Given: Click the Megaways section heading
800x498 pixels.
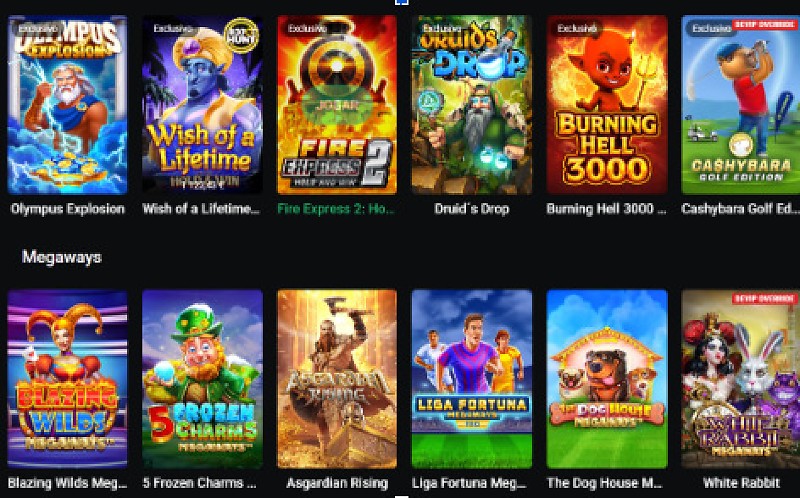Looking at the screenshot, I should (62, 257).
